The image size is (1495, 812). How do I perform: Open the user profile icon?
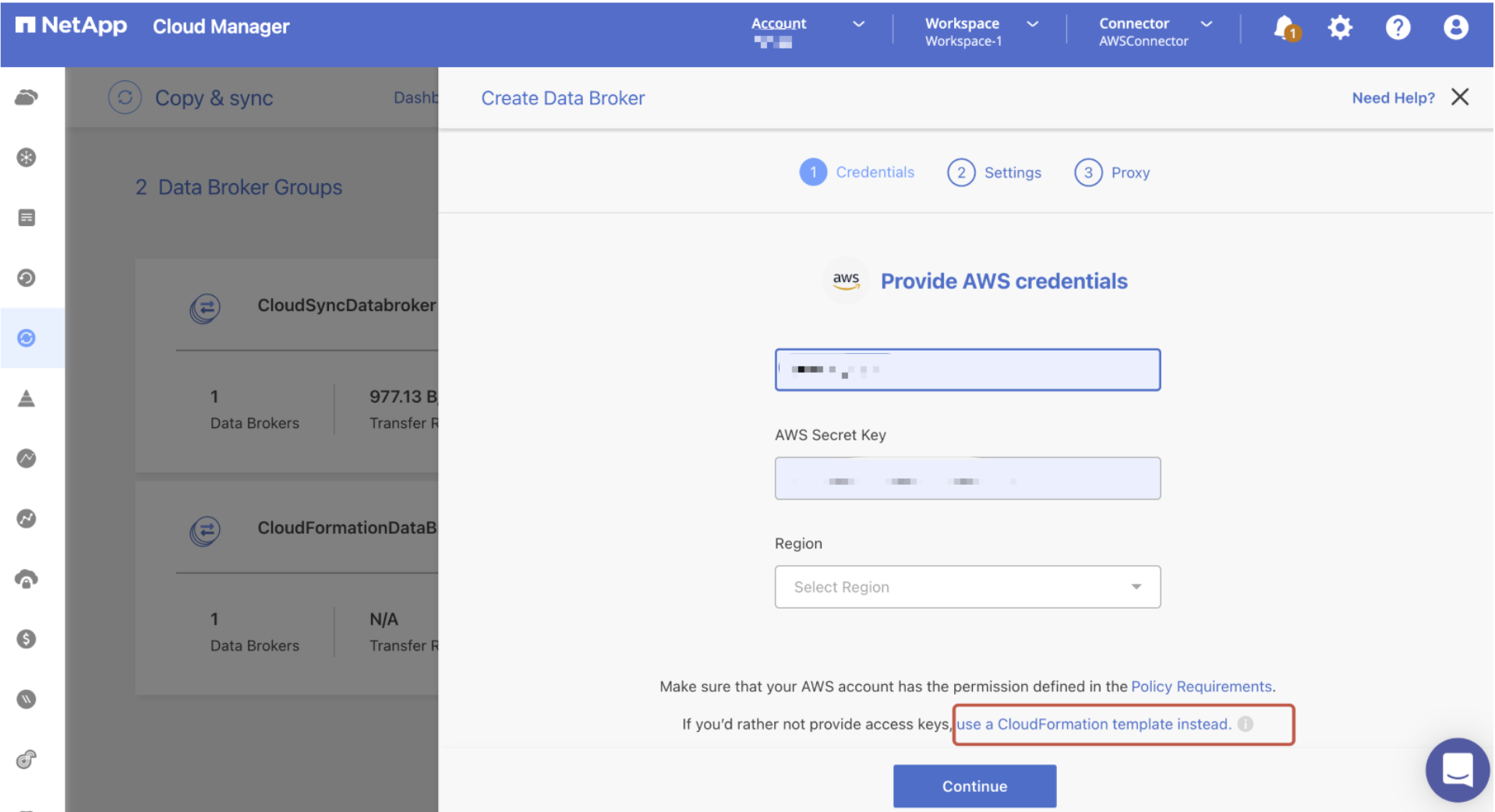pos(1455,28)
